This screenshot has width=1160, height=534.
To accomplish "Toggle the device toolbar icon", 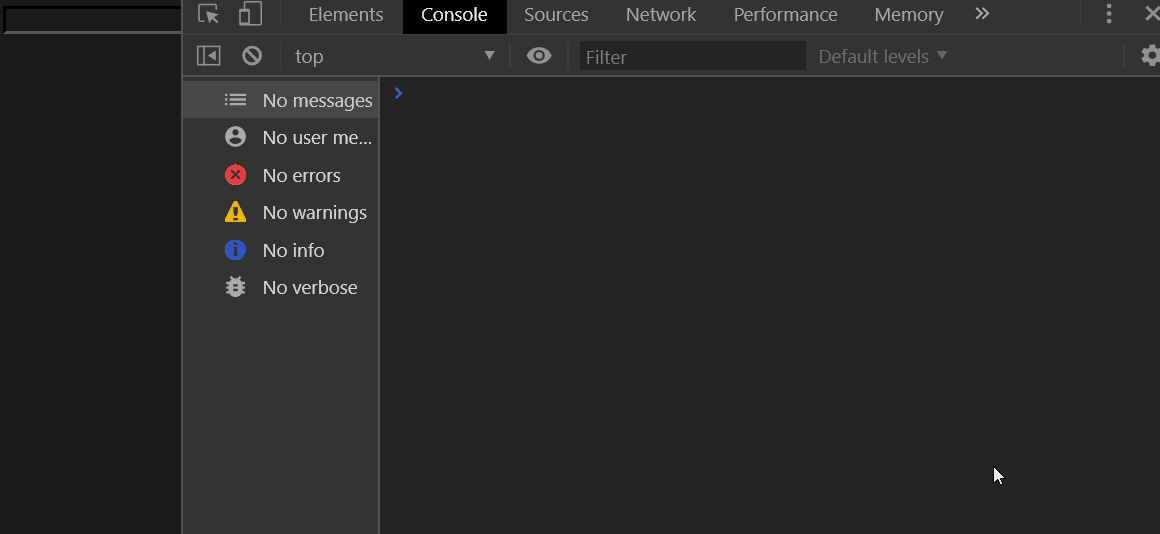I will tap(251, 14).
